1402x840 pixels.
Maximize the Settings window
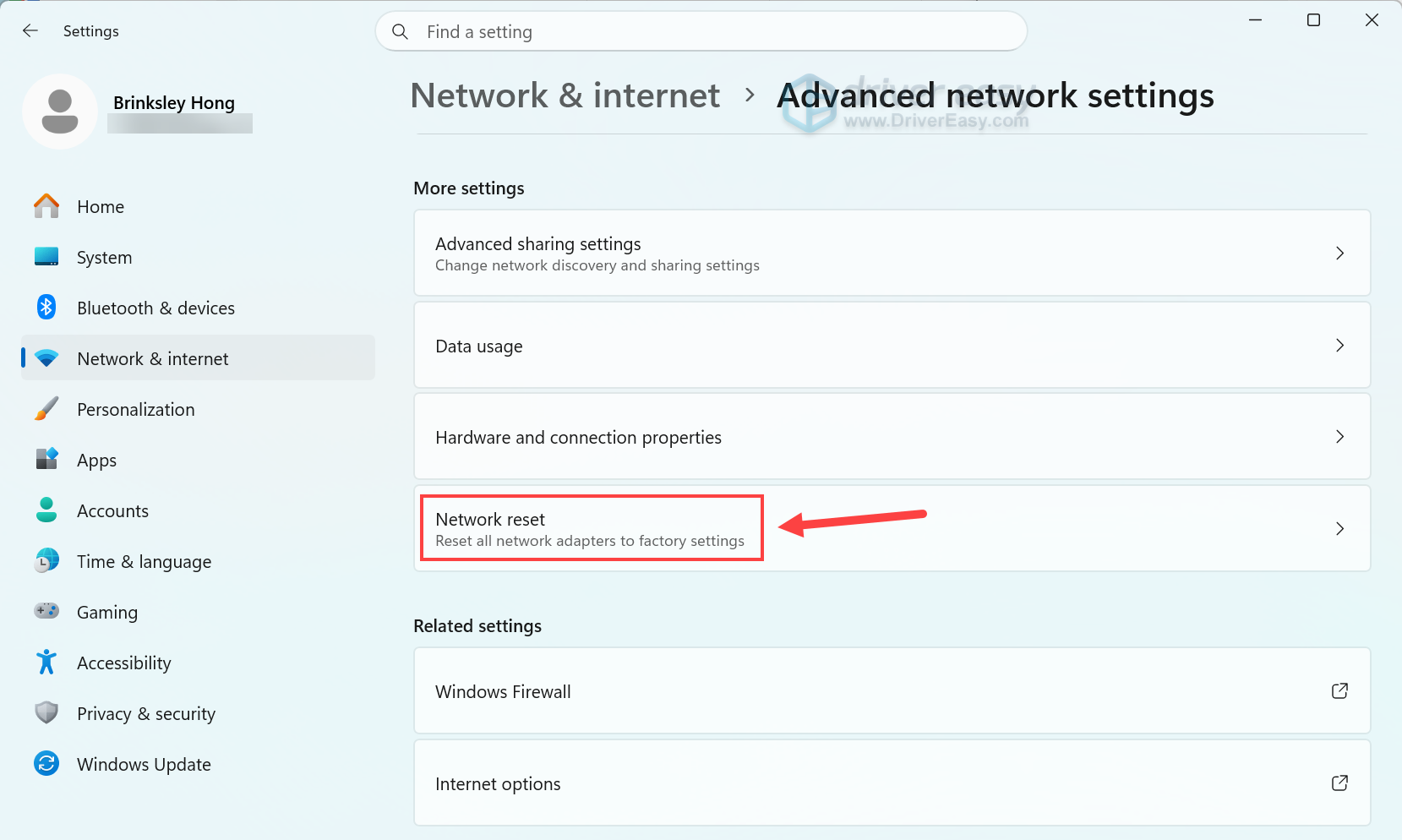[x=1313, y=20]
